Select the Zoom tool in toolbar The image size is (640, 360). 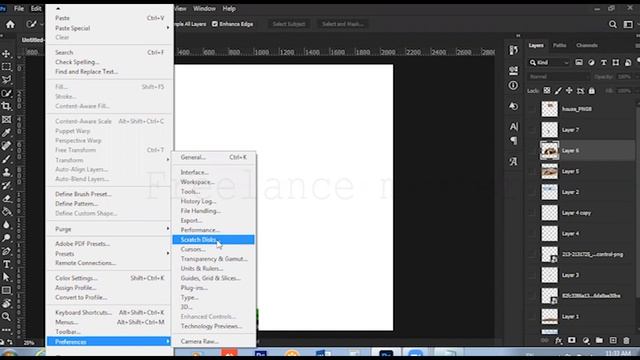(7, 317)
